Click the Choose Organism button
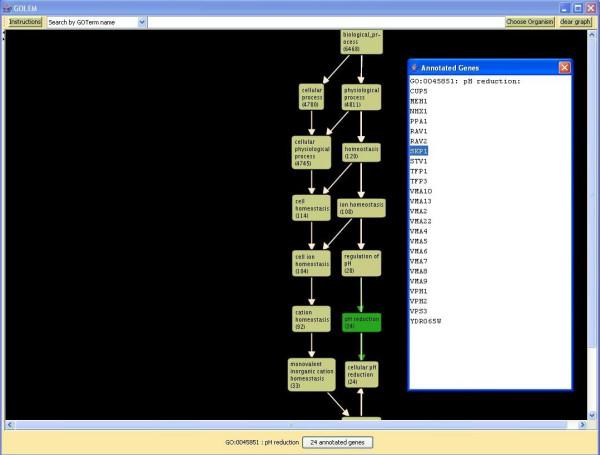Viewport: 600px width, 455px height. tap(529, 21)
